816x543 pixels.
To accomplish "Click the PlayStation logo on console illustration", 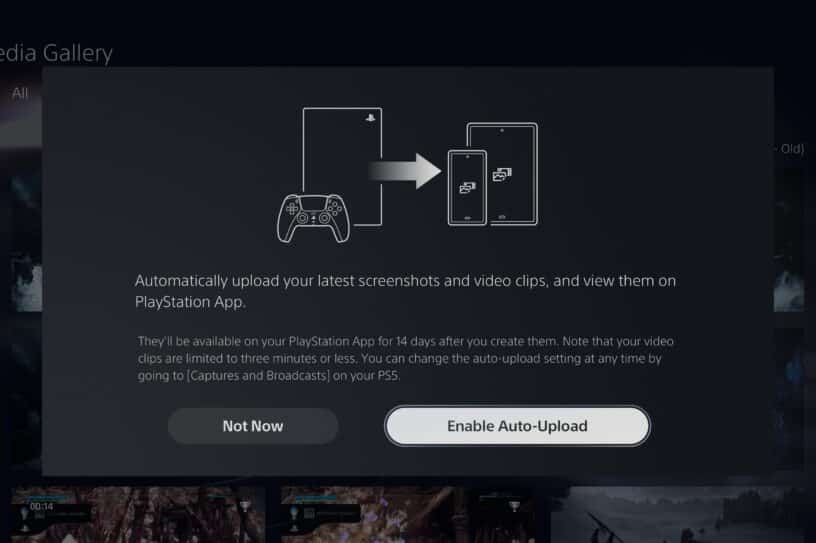I will (x=370, y=118).
